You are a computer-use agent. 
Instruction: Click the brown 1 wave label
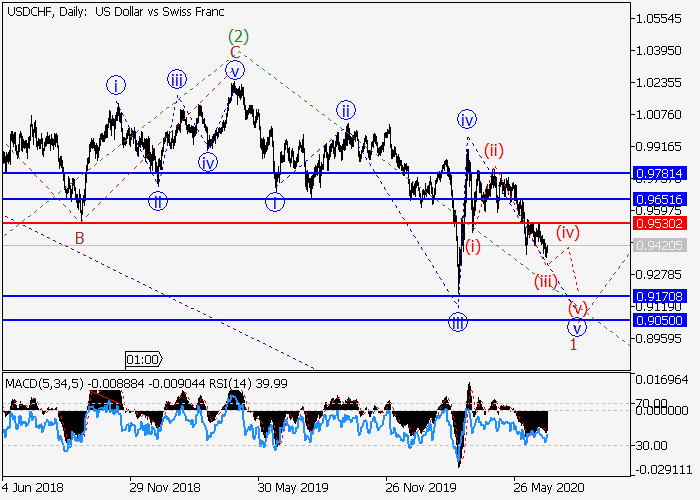coord(573,345)
